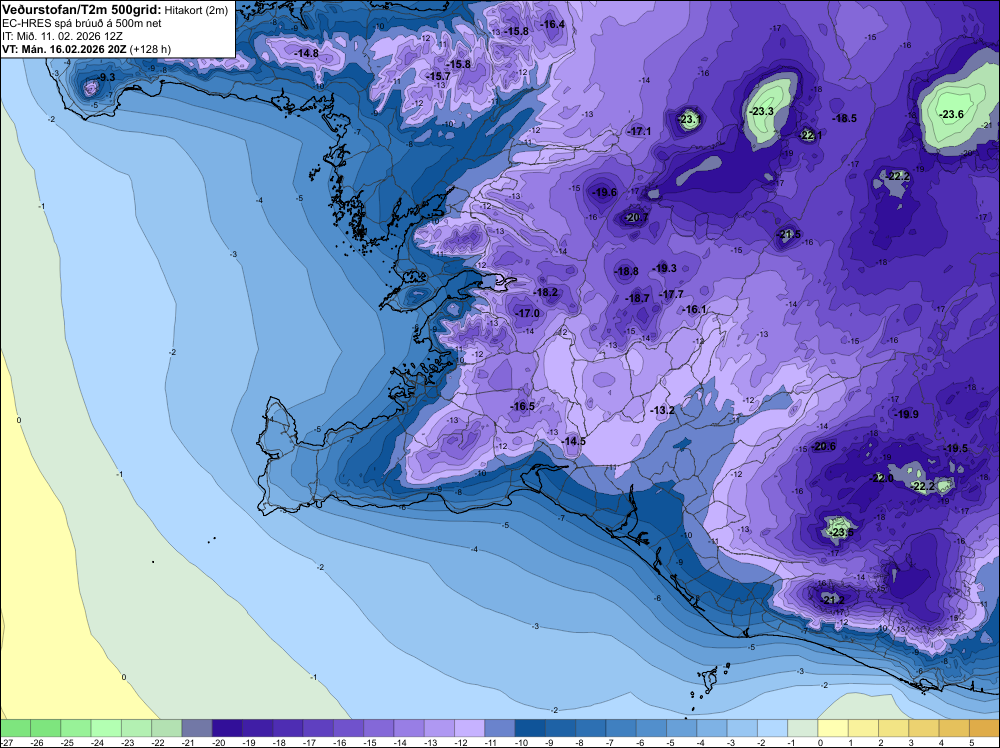Viewport: 1000px width, 748px height.
Task: Click the -22.0 temperature value
Action: click(x=882, y=478)
